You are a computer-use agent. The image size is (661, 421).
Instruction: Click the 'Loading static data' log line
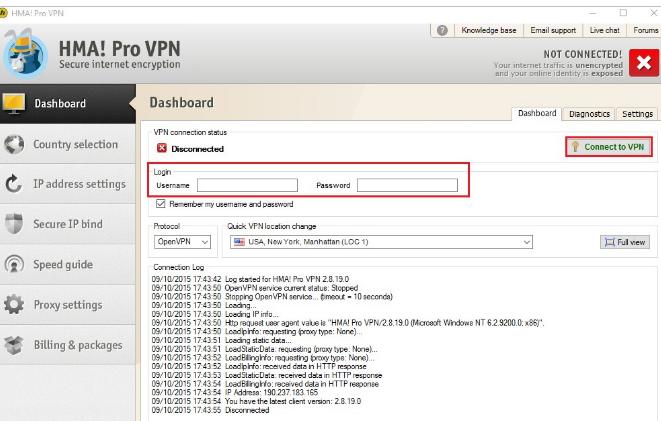(x=222, y=340)
